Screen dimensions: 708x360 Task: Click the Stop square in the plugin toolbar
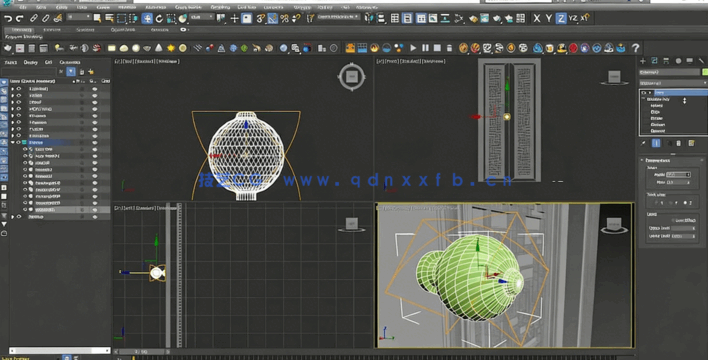click(x=437, y=48)
